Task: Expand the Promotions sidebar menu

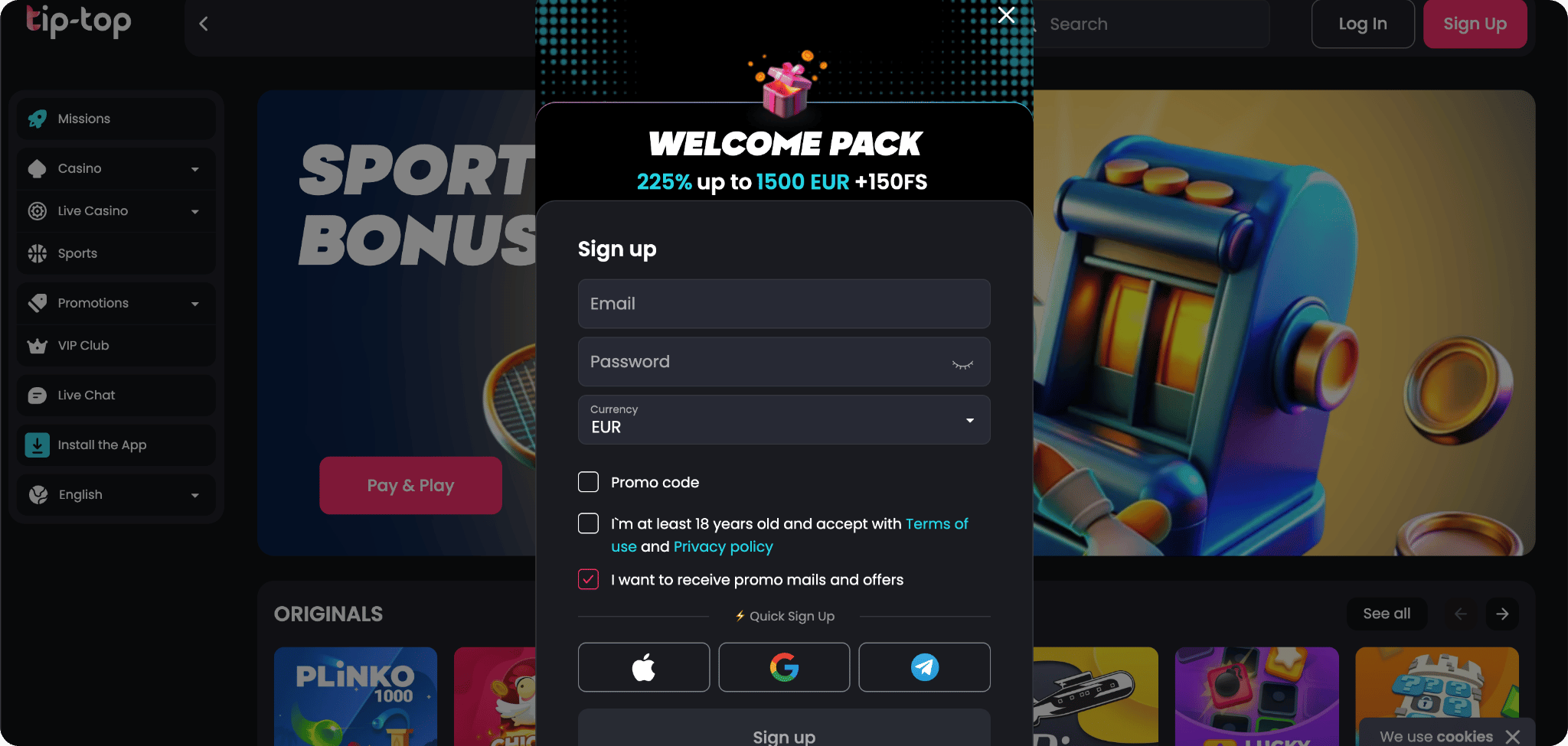Action: 116,303
